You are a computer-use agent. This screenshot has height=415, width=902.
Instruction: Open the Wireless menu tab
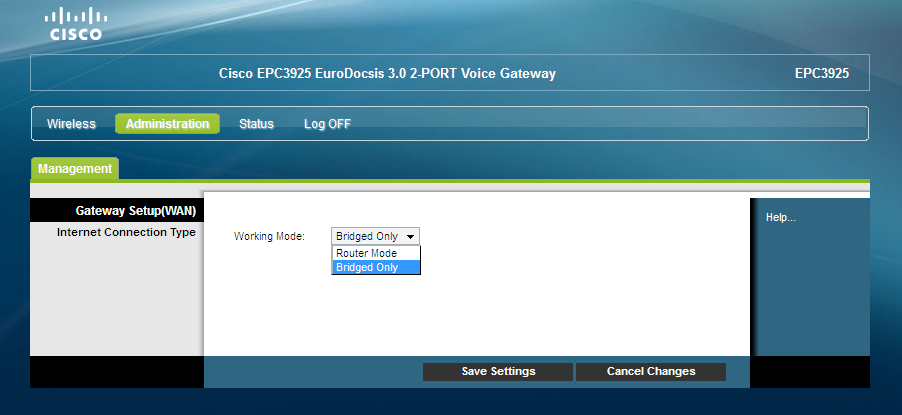pyautogui.click(x=71, y=124)
